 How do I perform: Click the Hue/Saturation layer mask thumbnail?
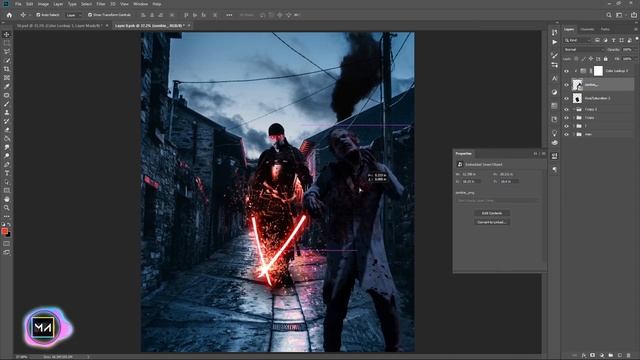(577, 98)
